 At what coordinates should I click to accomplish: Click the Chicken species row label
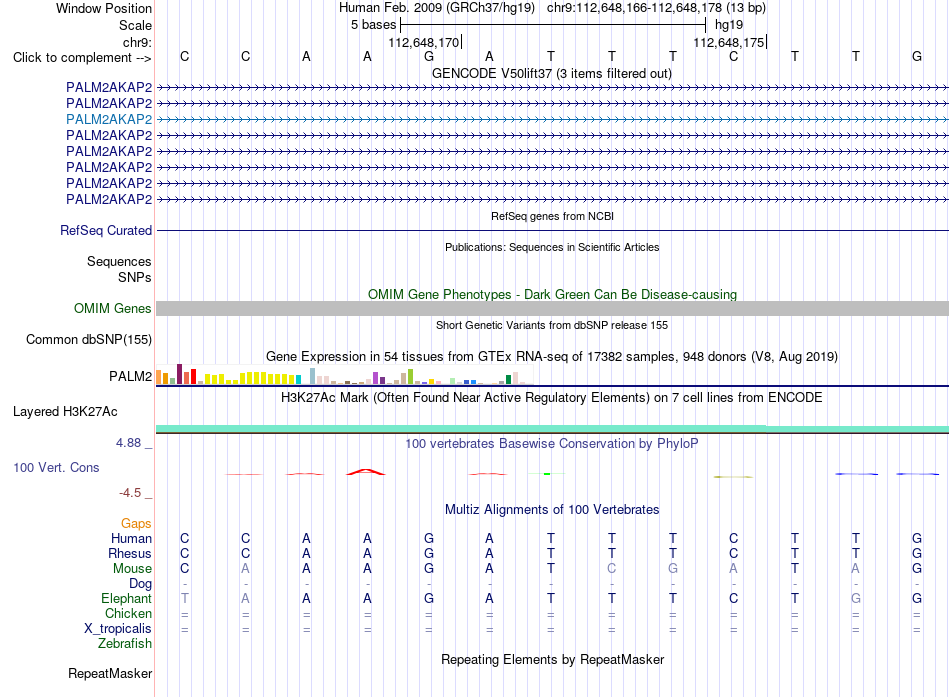point(128,613)
